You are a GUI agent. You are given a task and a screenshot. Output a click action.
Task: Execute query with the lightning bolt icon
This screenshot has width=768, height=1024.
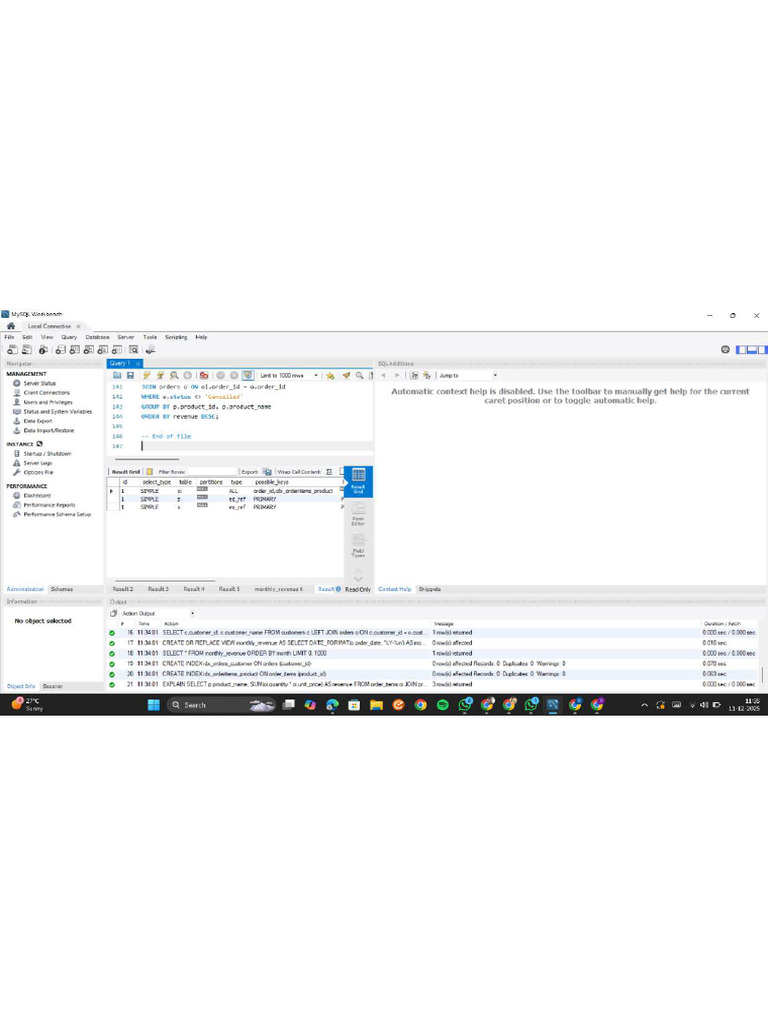pyautogui.click(x=147, y=376)
